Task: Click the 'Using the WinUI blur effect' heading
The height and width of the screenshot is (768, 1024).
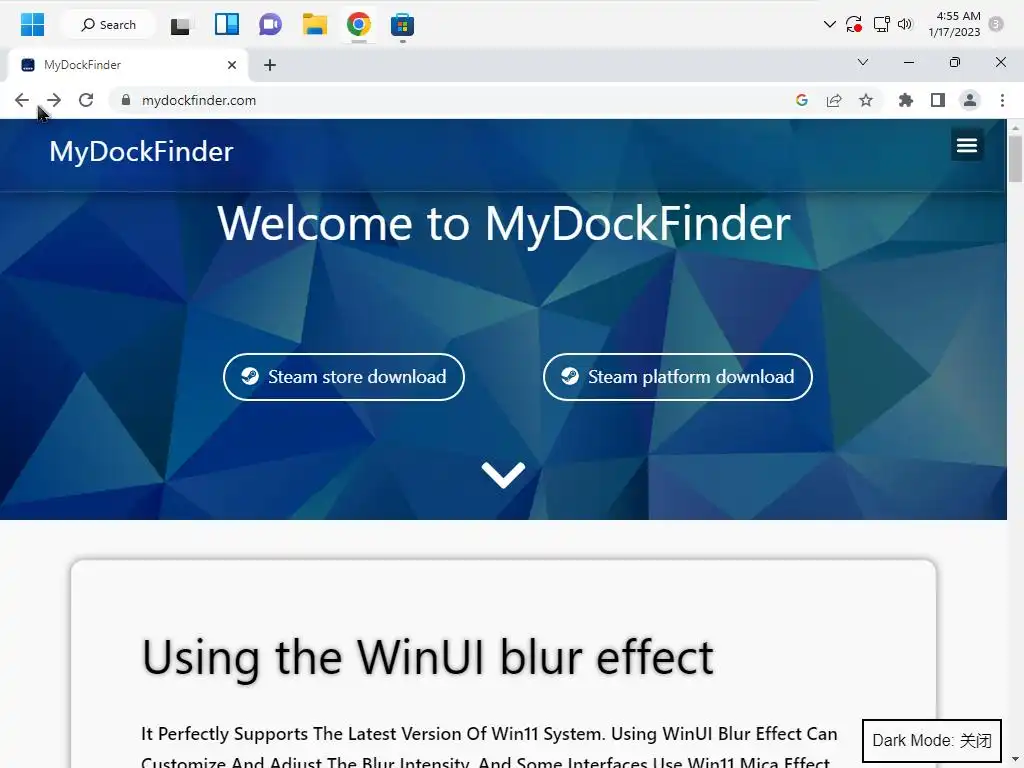Action: [x=428, y=657]
